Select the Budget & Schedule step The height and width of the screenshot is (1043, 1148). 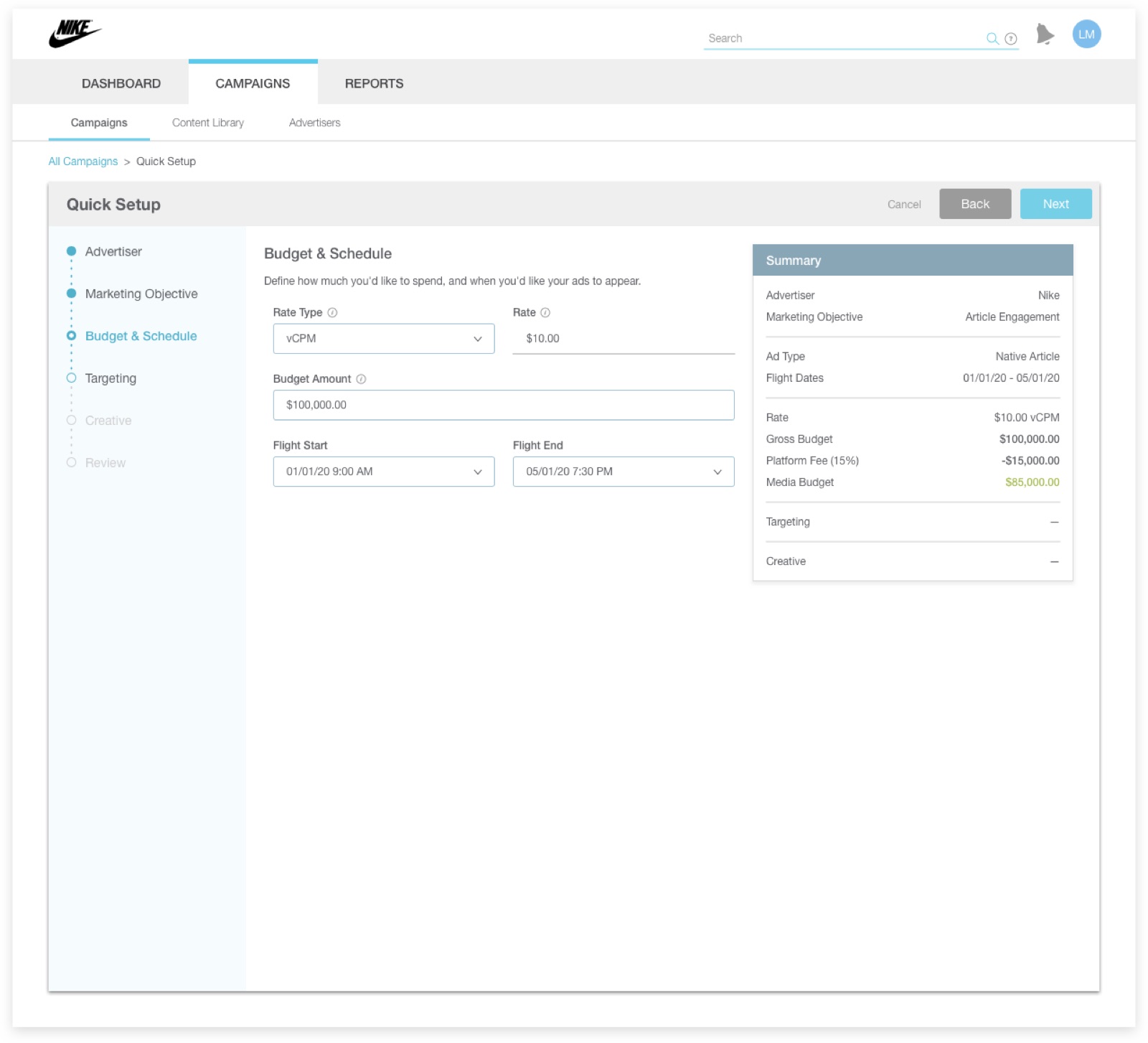coord(141,336)
